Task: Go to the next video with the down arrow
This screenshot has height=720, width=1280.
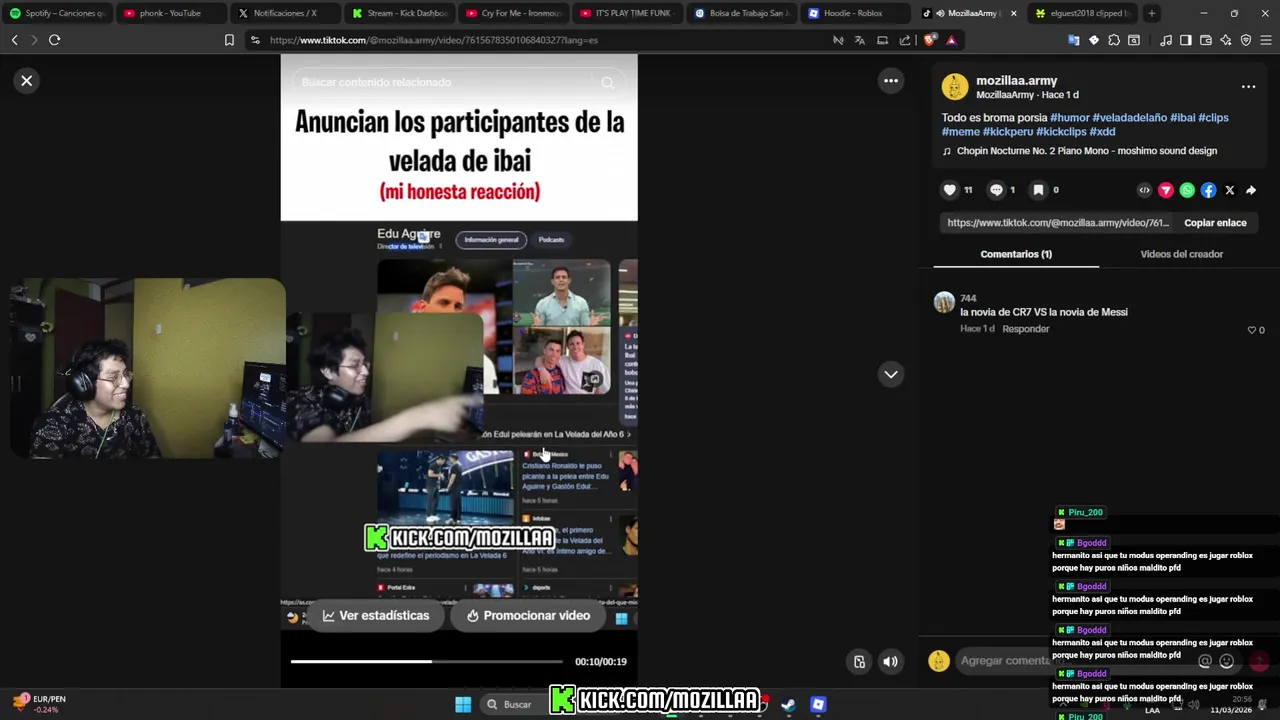Action: point(891,374)
